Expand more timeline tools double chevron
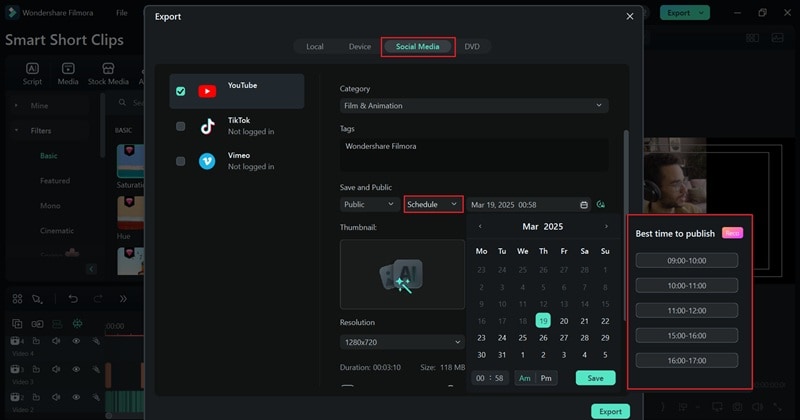The image size is (800, 420). [123, 299]
